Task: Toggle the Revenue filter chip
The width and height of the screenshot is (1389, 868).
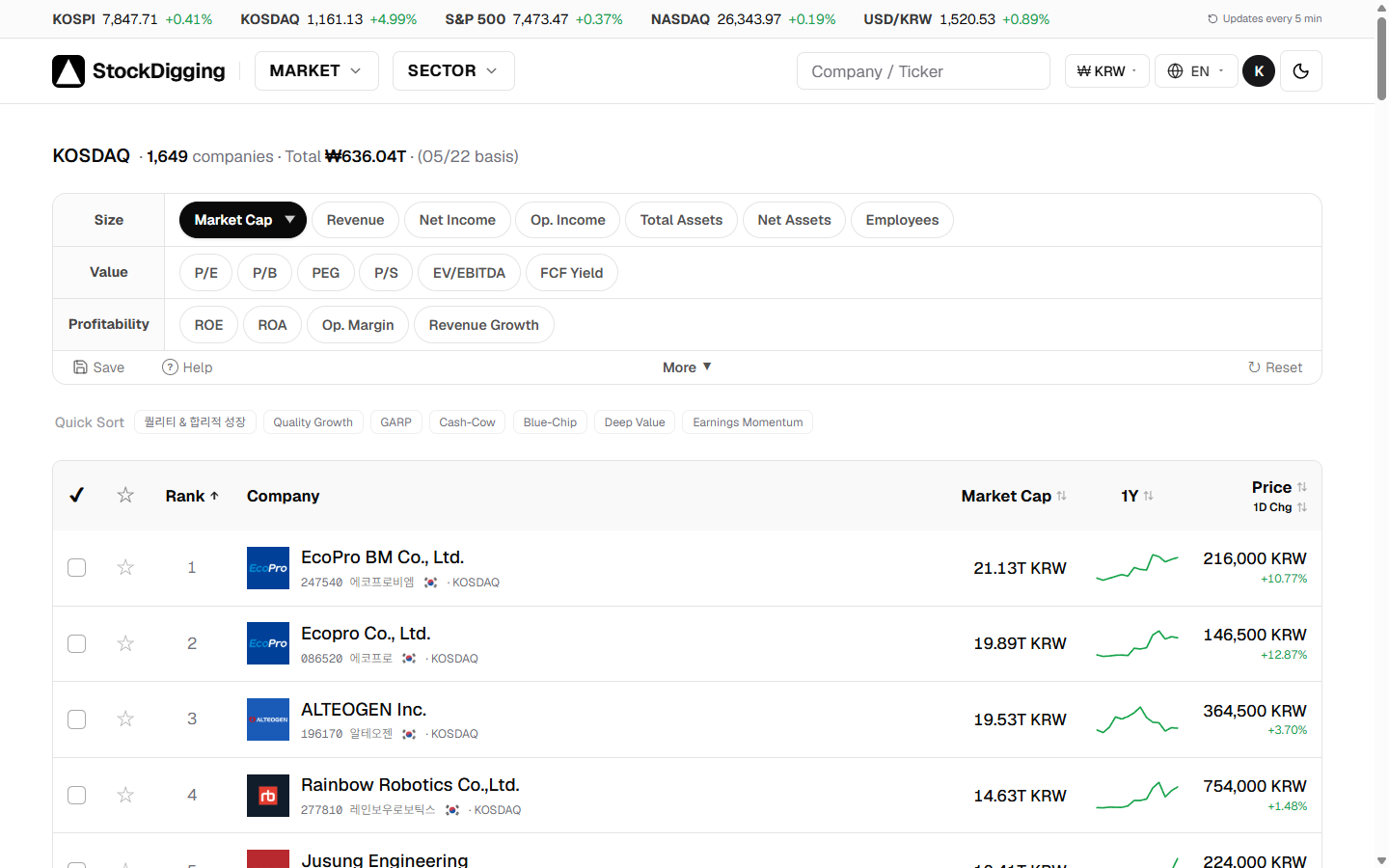Action: tap(355, 220)
